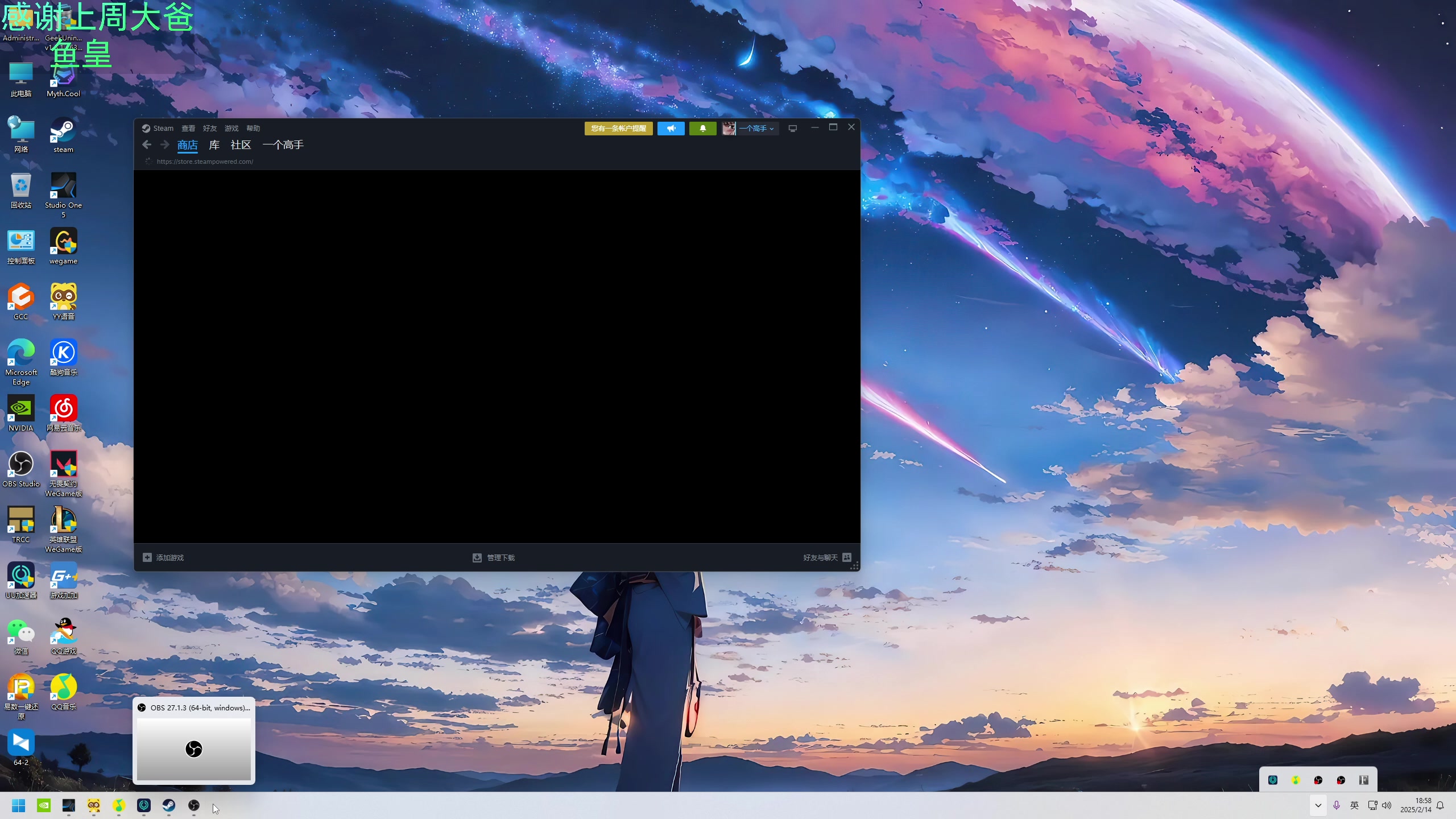
Task: Click UU加速器 icon in the taskbar
Action: (144, 805)
